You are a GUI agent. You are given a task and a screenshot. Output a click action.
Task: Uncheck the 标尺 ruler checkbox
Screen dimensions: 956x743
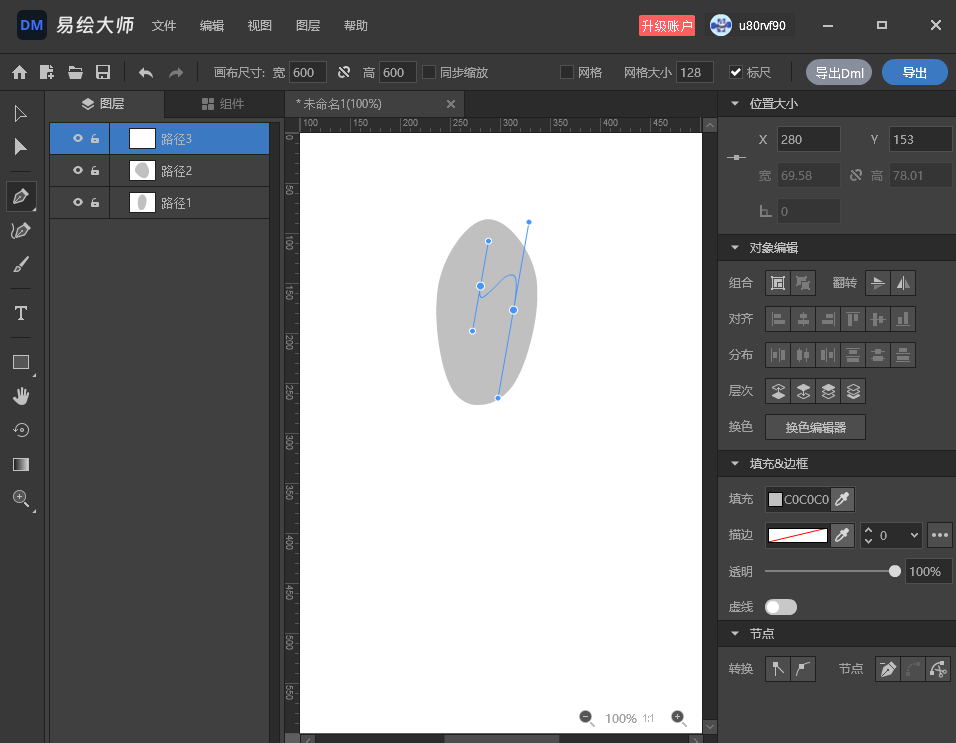[736, 72]
